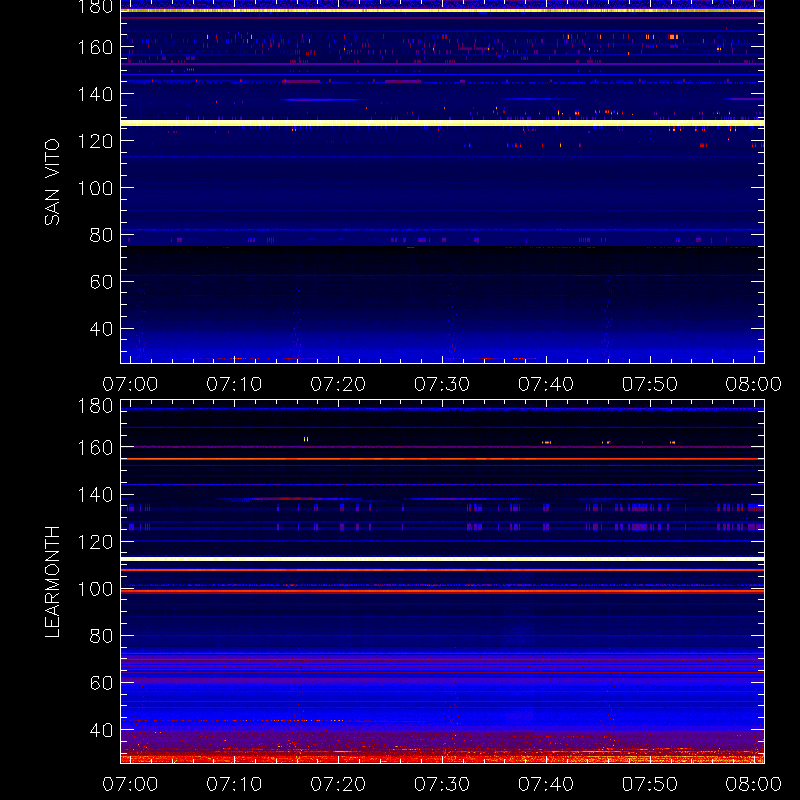Screen dimensions: 800x800
Task: Select the 07:30 tick label under San Vito plot
Action: 442,384
